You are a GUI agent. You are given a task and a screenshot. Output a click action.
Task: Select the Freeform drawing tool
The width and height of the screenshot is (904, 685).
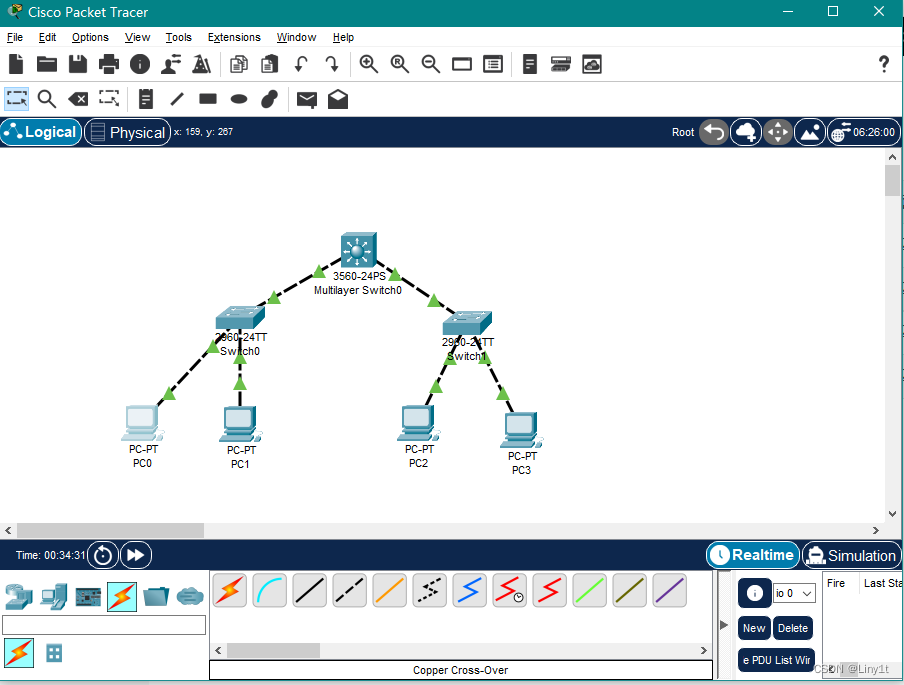point(269,99)
